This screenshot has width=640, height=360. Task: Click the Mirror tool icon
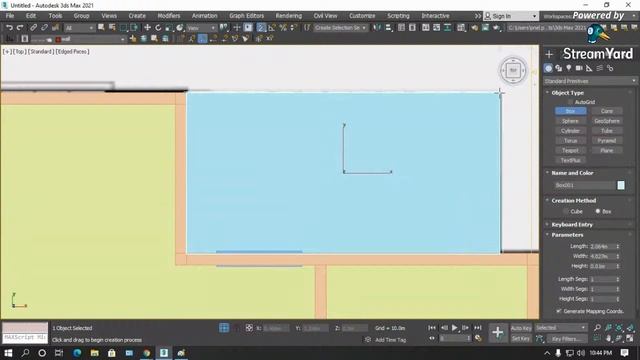click(x=377, y=28)
